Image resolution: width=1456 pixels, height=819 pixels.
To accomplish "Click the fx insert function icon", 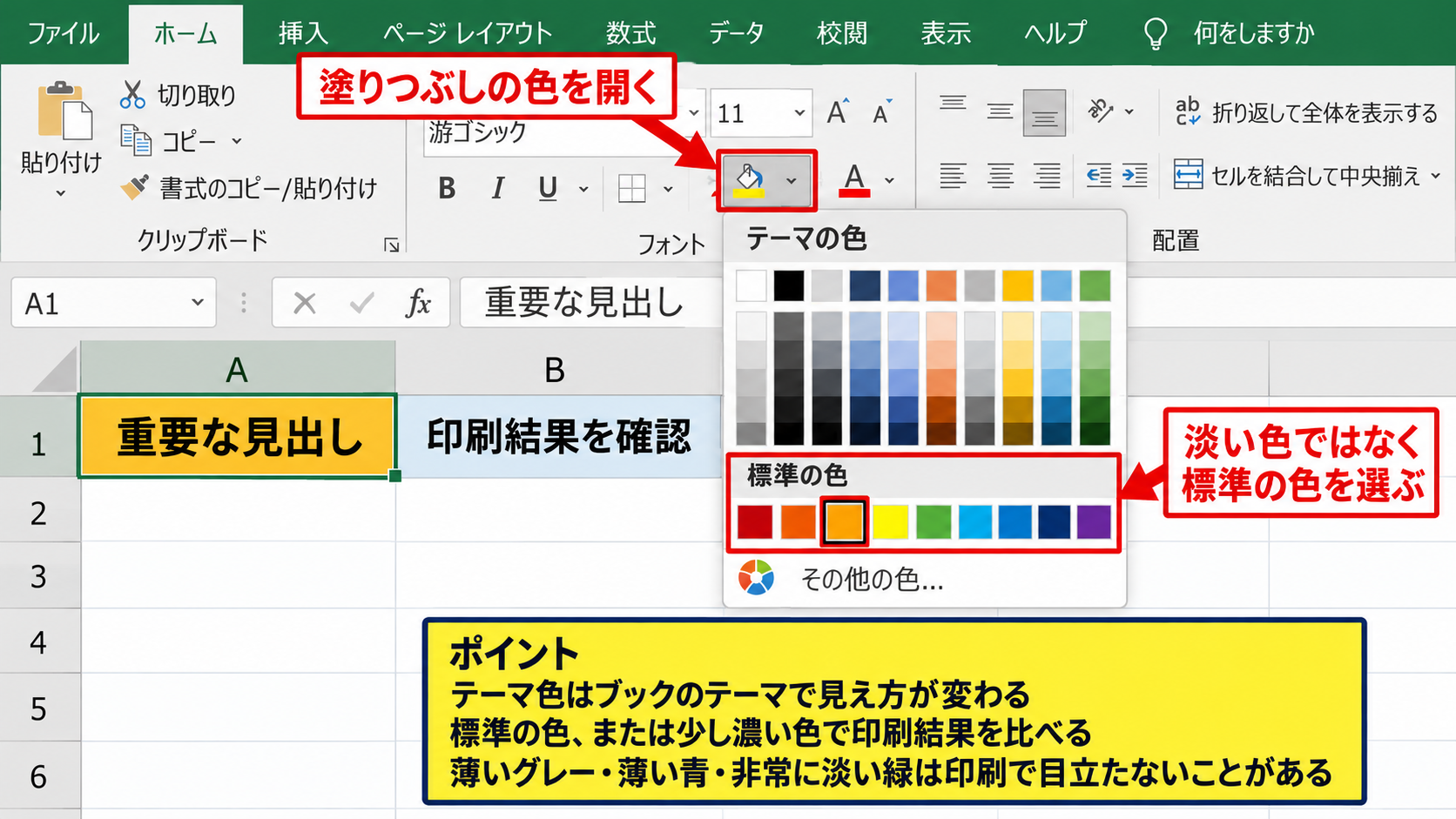I will coord(418,303).
